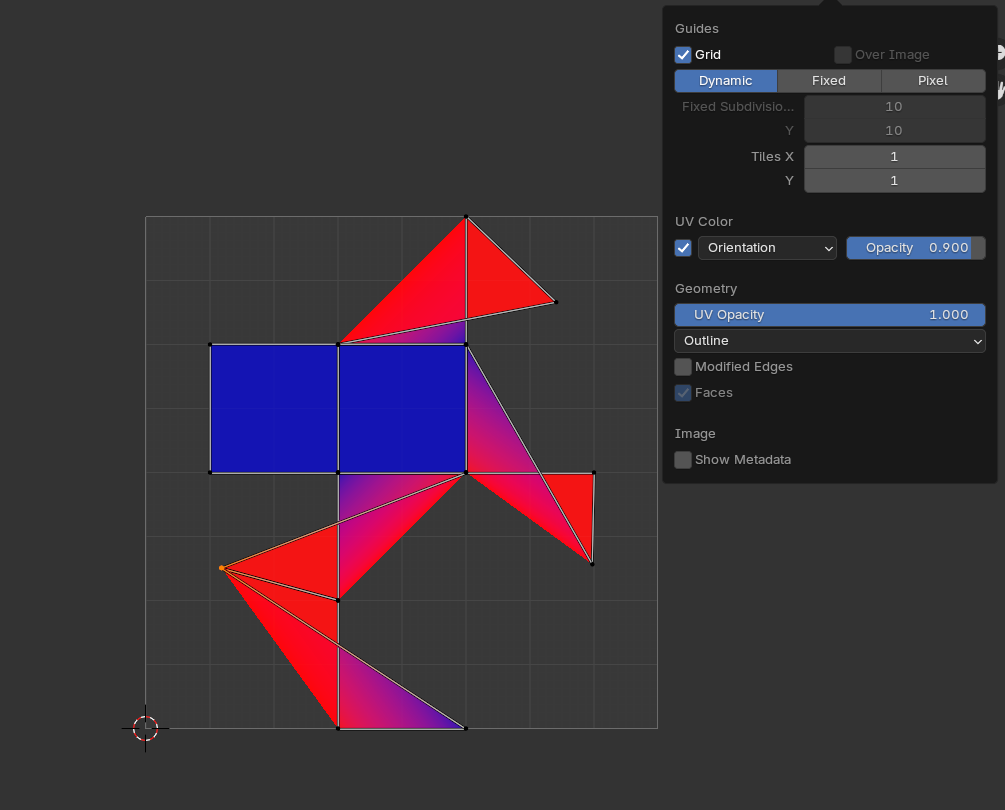Click the right blue UV face
This screenshot has height=810, width=1005.
tap(403, 409)
